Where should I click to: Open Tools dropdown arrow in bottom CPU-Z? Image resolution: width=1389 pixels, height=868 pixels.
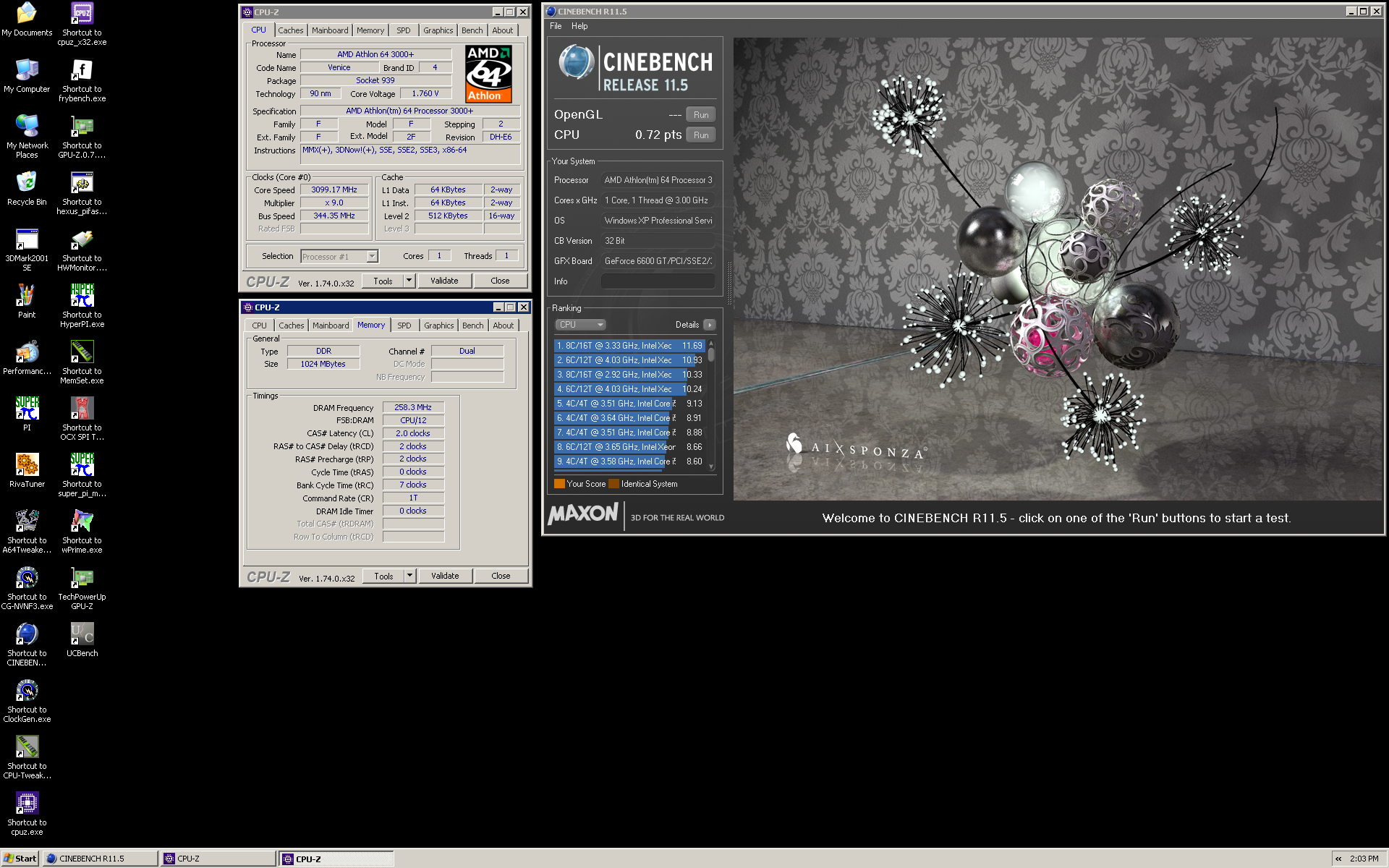tap(409, 576)
